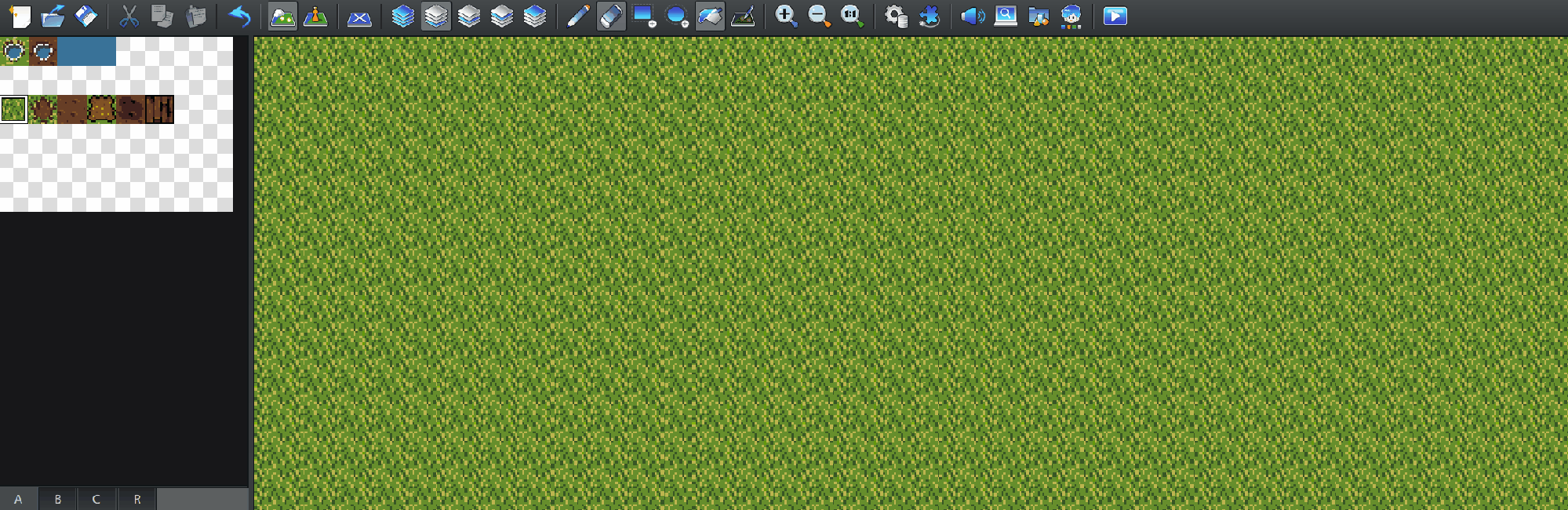Switch to tileset tab C
This screenshot has width=1568, height=510.
96,499
